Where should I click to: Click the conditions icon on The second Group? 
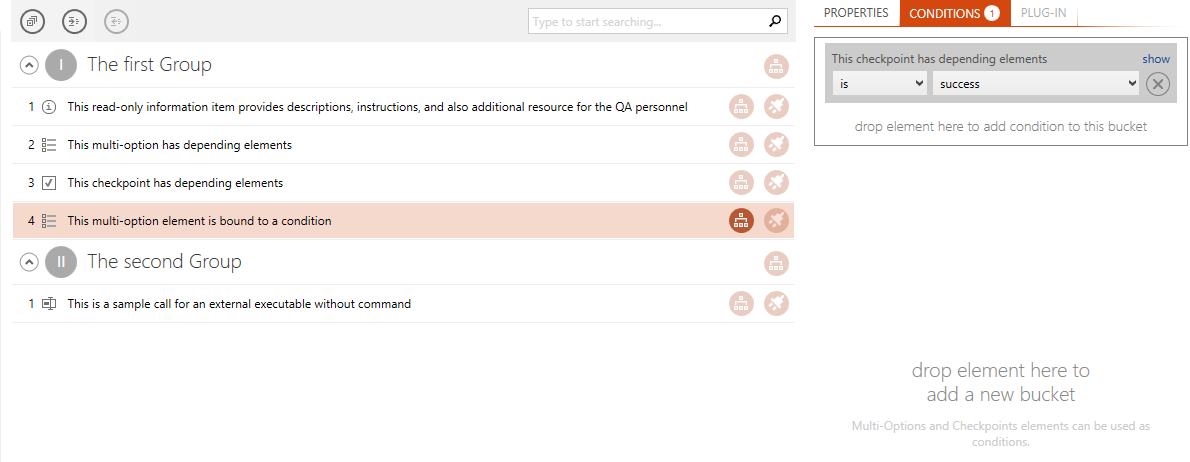point(776,263)
